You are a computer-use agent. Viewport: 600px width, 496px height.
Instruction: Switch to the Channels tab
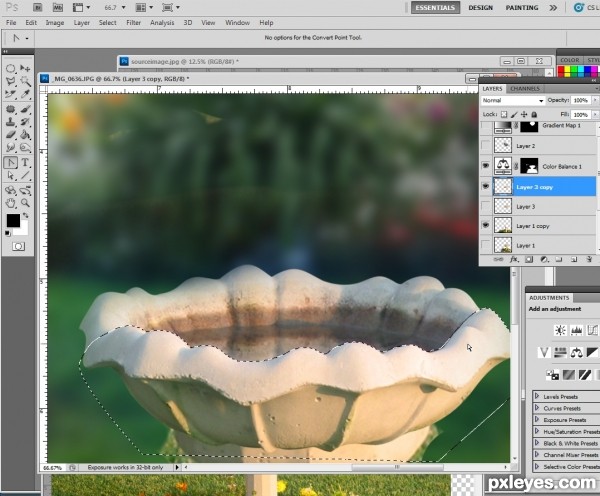click(x=525, y=88)
